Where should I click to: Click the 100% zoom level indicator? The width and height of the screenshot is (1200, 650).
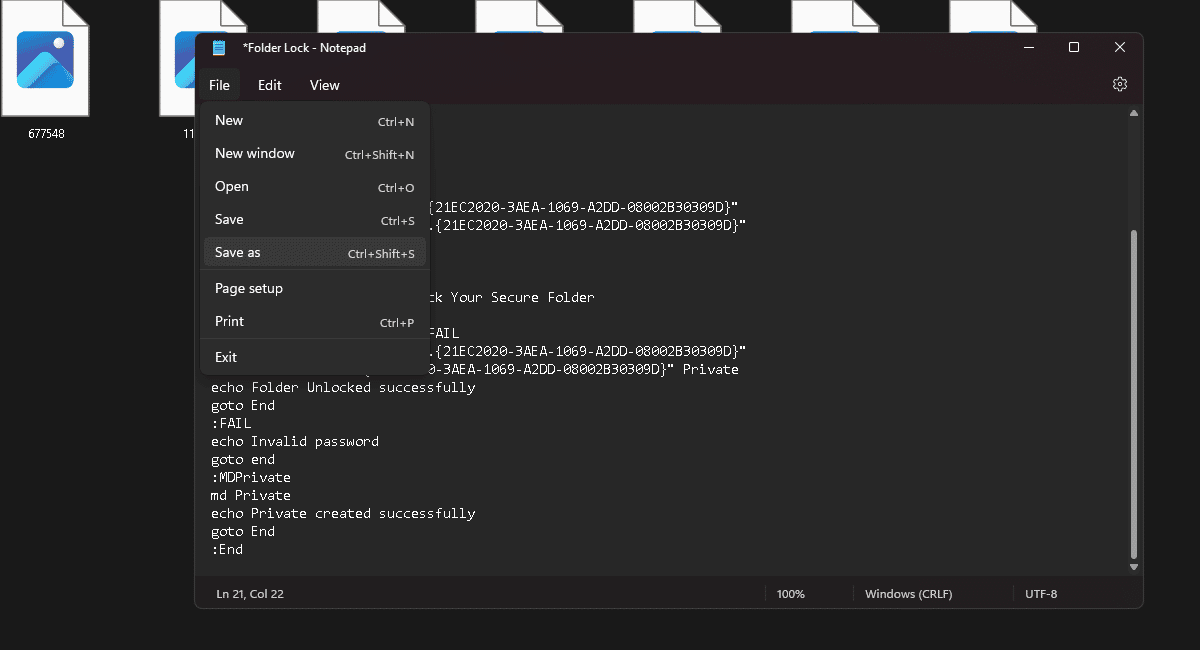tap(790, 594)
